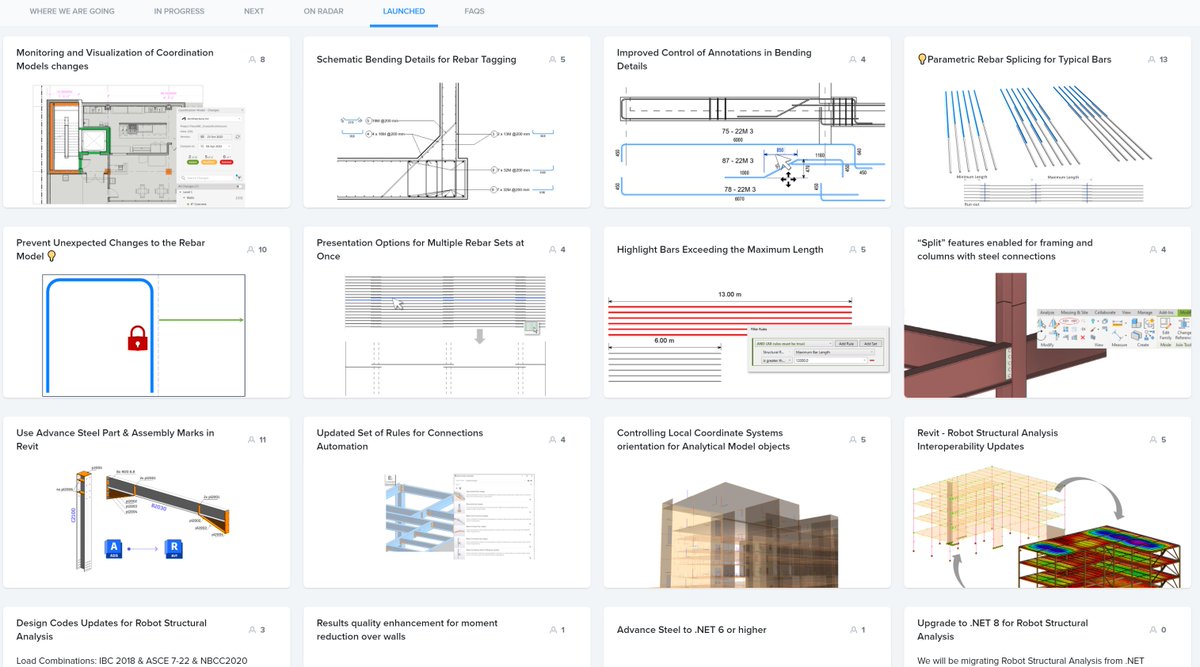Click follower icon on Schematic Bending Details card
Viewport: 1200px width, 667px height.
click(552, 60)
